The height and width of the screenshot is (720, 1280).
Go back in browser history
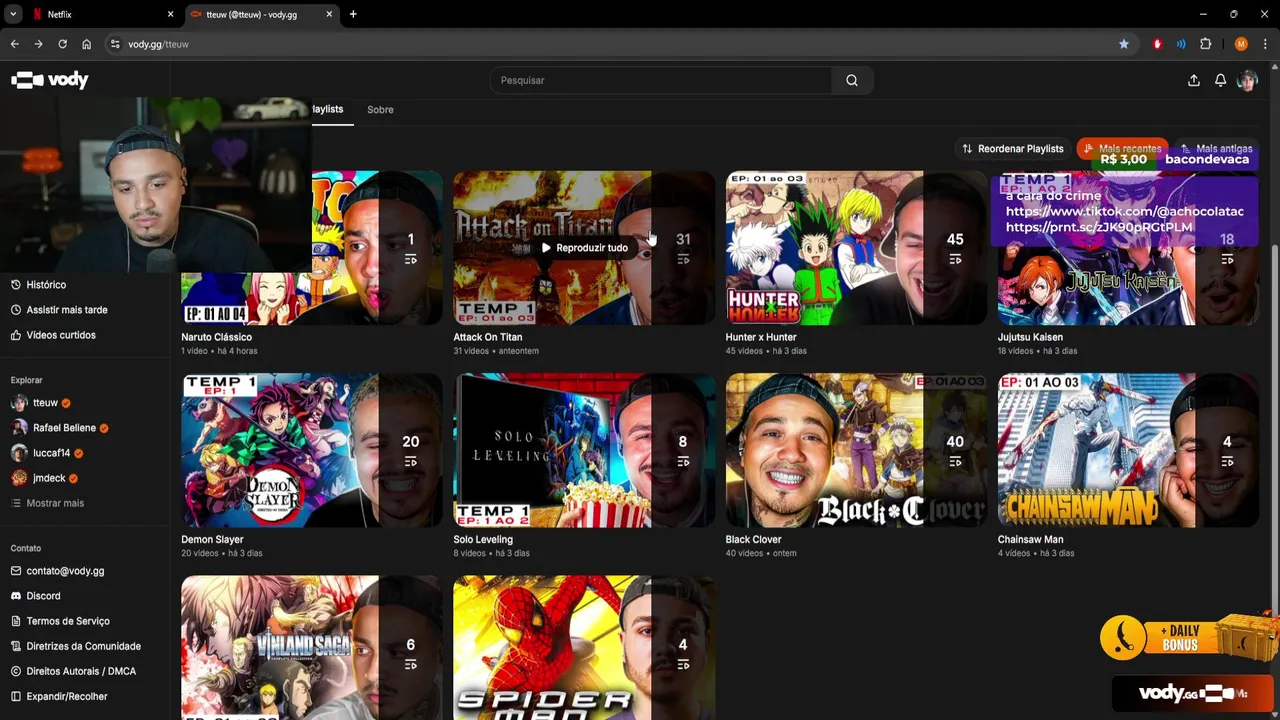tap(14, 44)
